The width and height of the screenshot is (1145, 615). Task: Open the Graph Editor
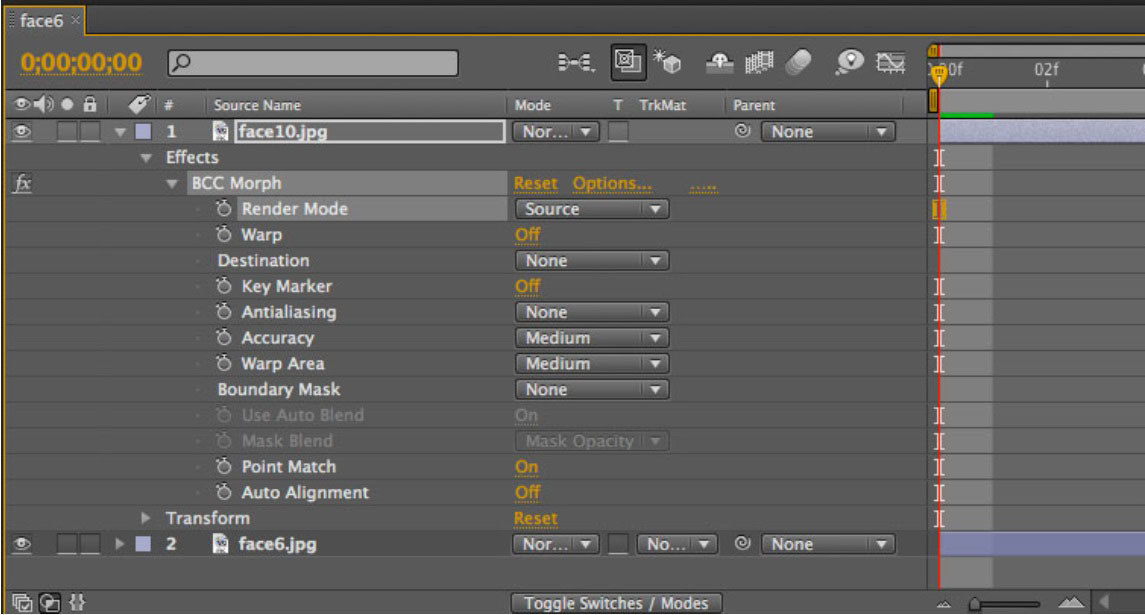pyautogui.click(x=884, y=66)
